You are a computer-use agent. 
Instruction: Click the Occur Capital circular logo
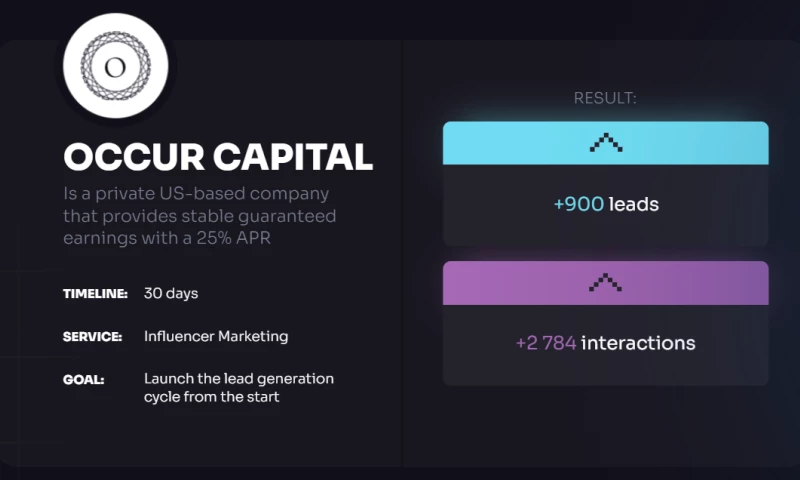(116, 67)
